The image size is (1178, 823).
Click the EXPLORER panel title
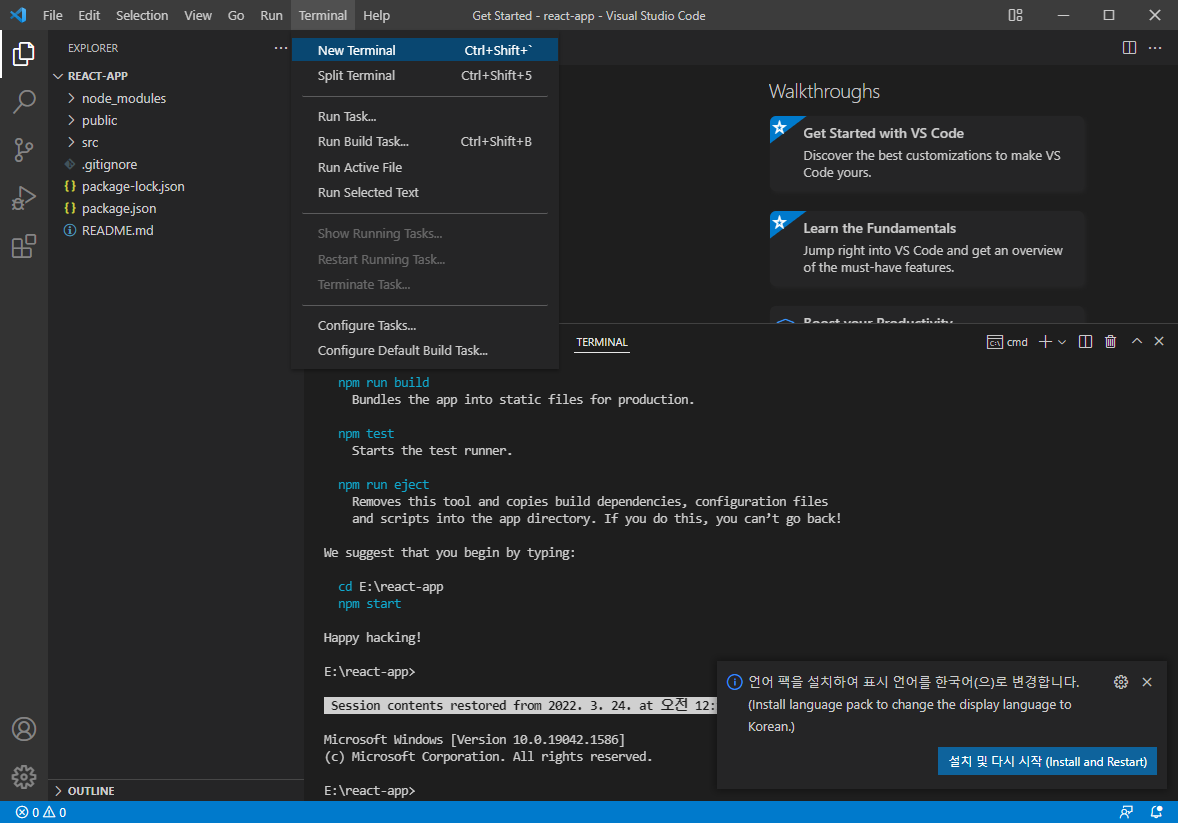pyautogui.click(x=93, y=48)
